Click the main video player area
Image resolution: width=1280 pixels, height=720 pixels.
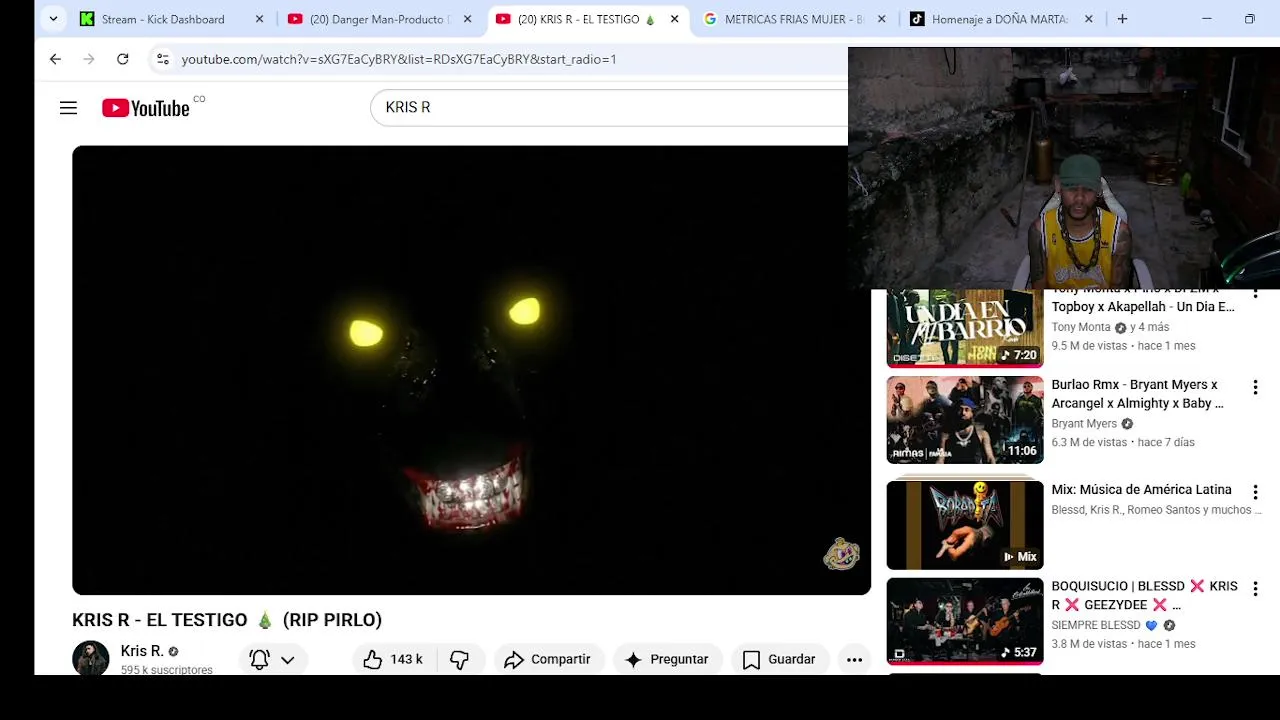[x=471, y=370]
